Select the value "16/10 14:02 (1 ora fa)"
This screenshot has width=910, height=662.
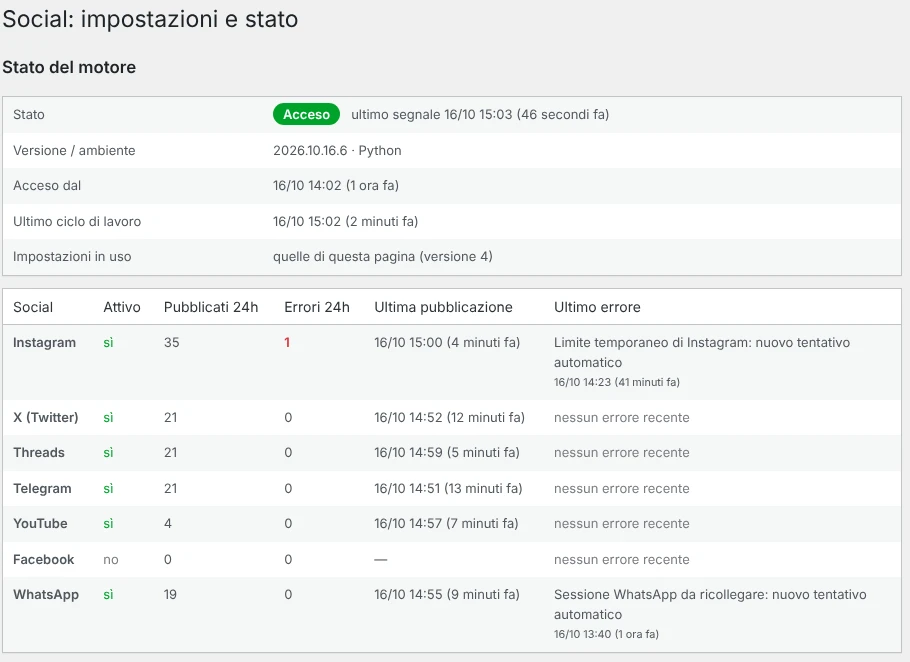[x=336, y=186]
